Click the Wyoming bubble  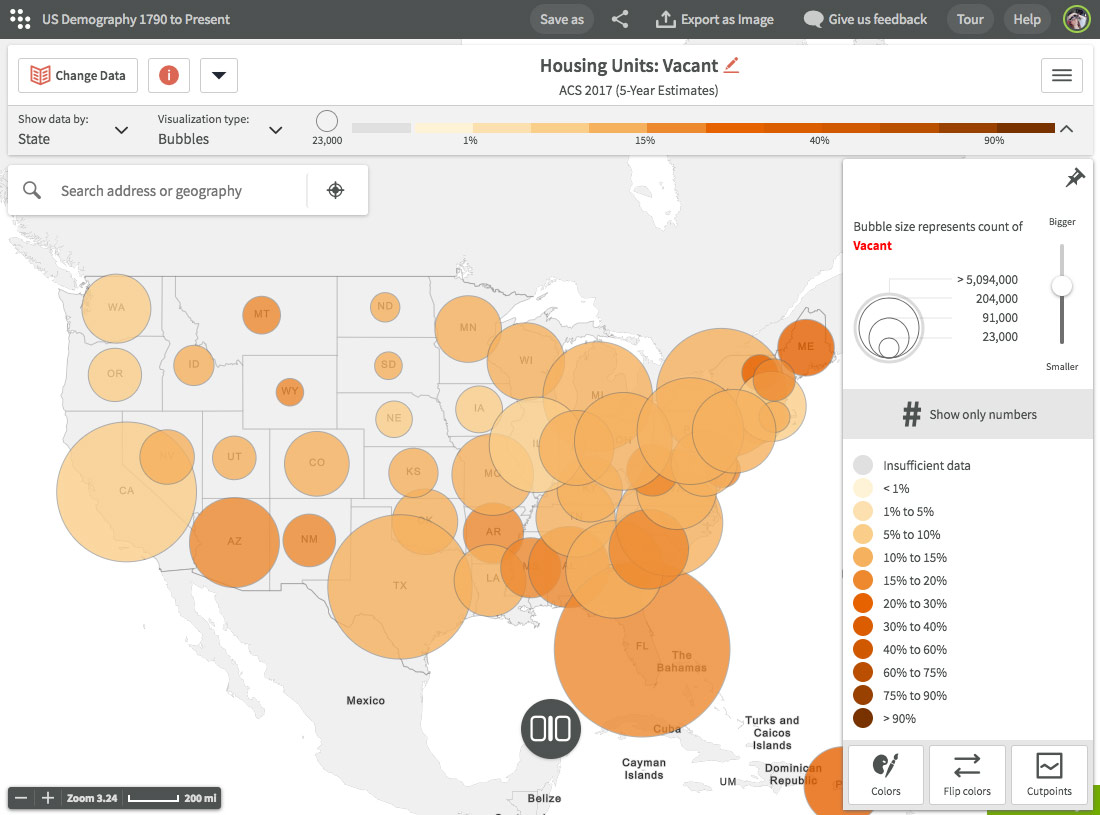[x=290, y=391]
